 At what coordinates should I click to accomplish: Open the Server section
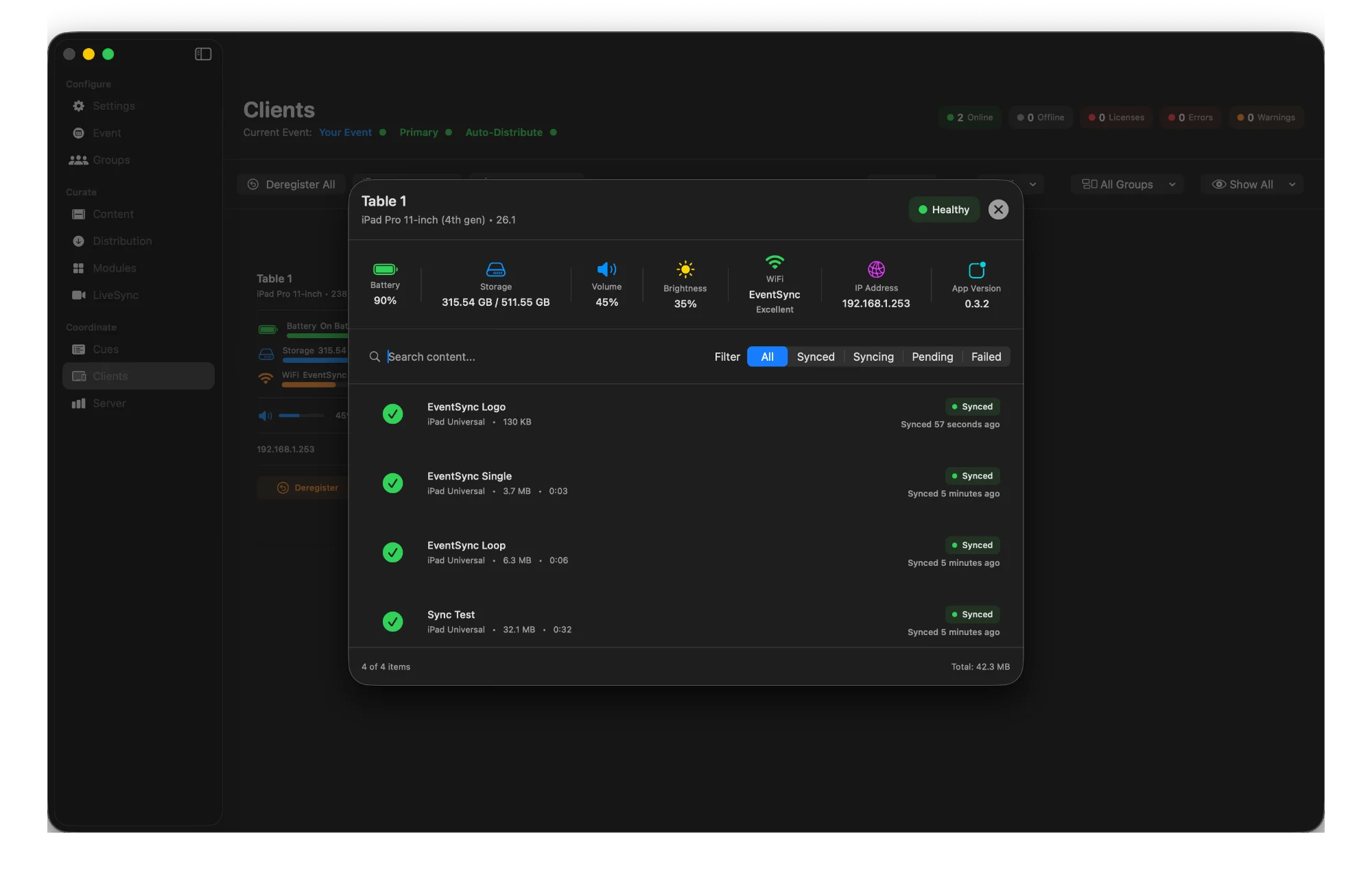pos(108,403)
